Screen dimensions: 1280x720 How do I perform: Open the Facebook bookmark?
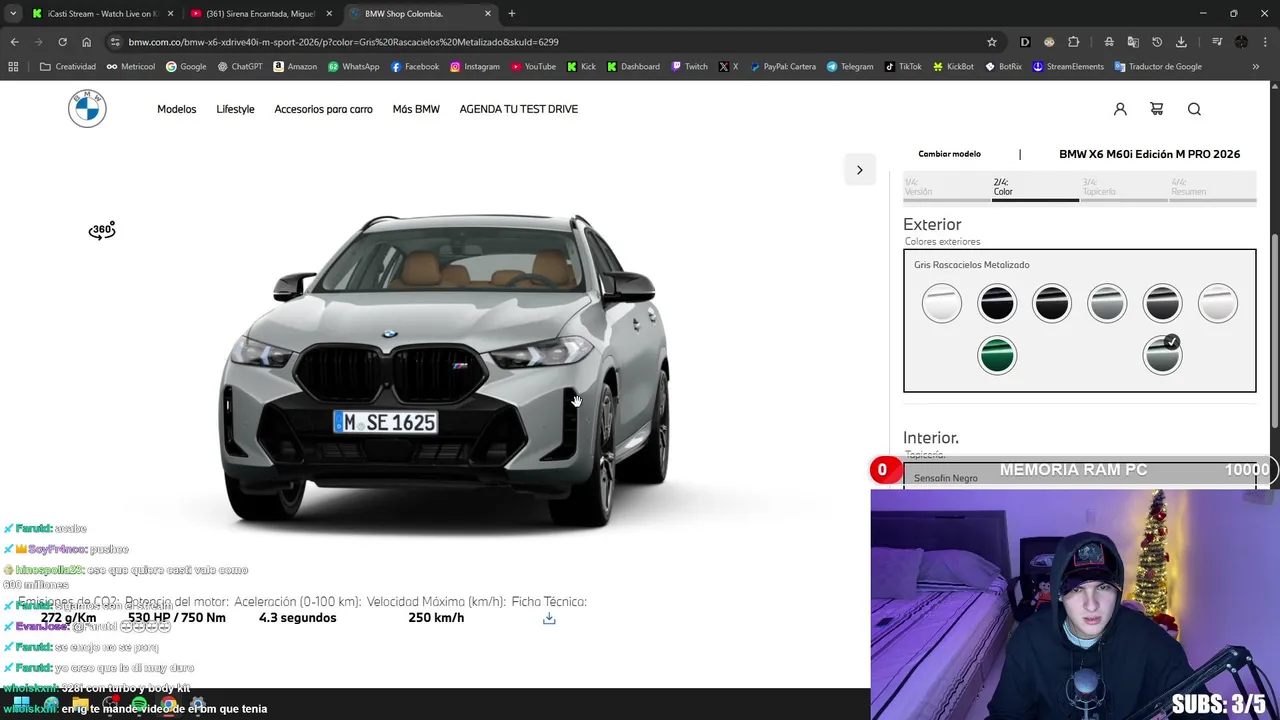click(414, 67)
